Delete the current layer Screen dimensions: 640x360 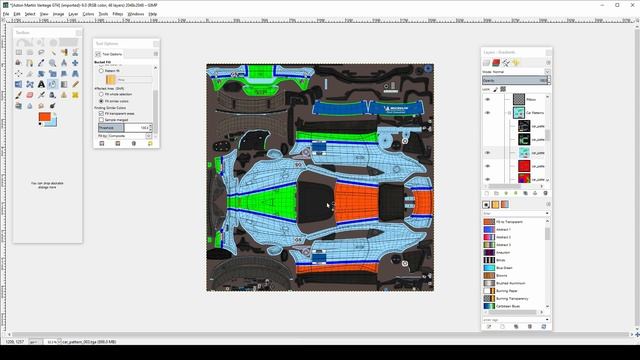[x=545, y=193]
